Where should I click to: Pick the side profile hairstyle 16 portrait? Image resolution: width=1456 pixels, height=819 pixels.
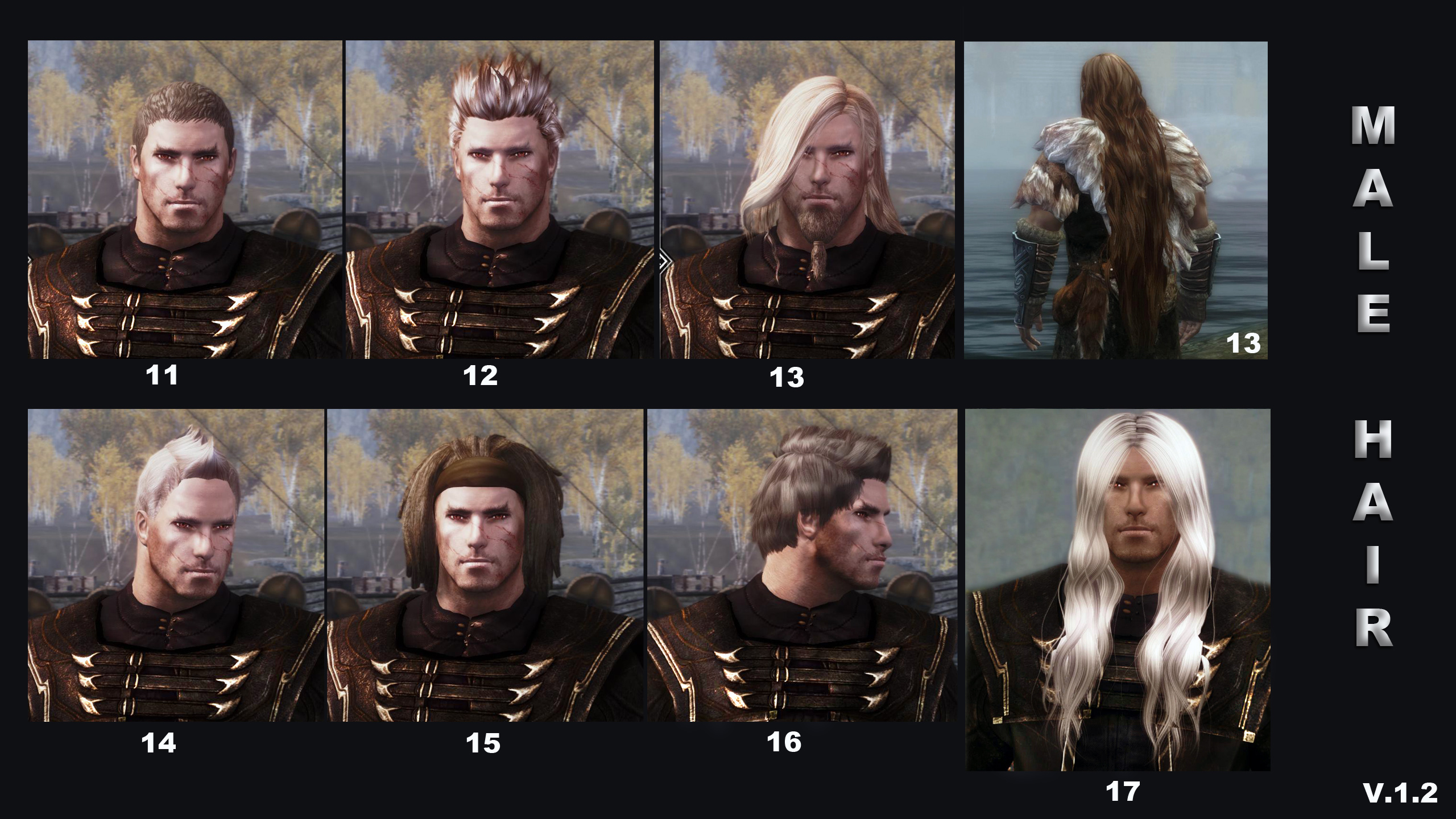(802, 565)
